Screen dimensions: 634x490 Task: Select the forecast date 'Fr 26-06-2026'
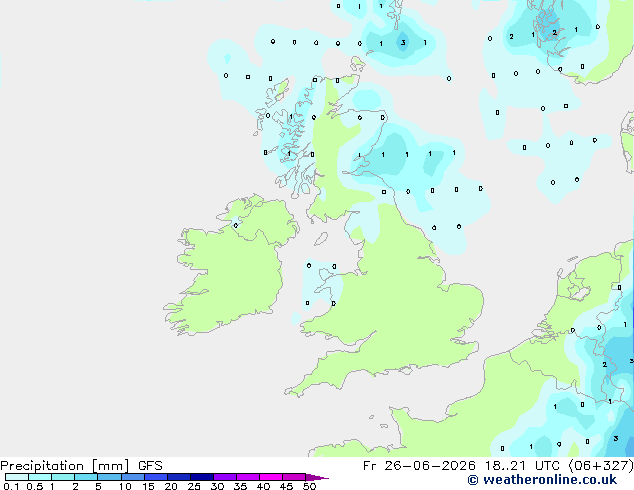(x=419, y=466)
